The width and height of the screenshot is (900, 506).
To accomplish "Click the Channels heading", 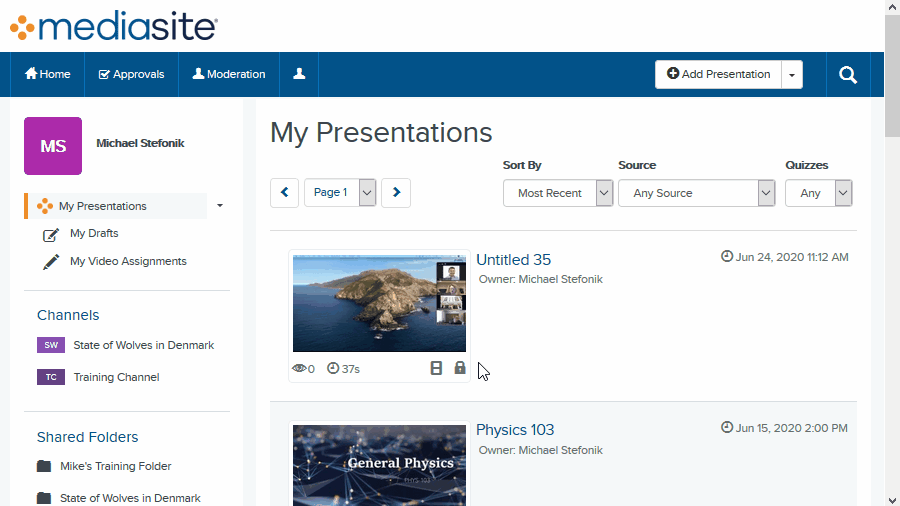I will tap(68, 315).
